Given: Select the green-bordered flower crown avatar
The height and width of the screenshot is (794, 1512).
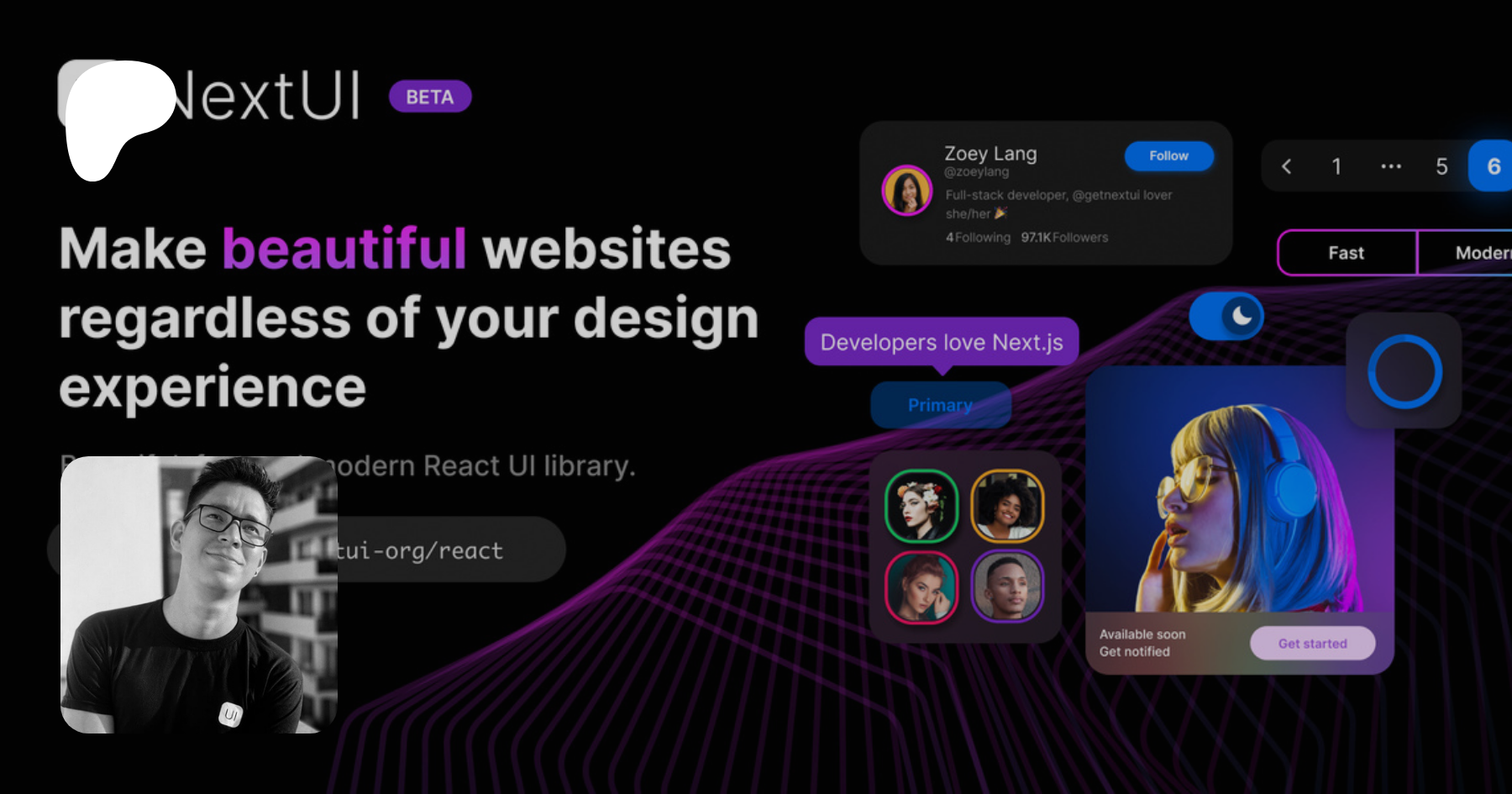Looking at the screenshot, I should 921,506.
